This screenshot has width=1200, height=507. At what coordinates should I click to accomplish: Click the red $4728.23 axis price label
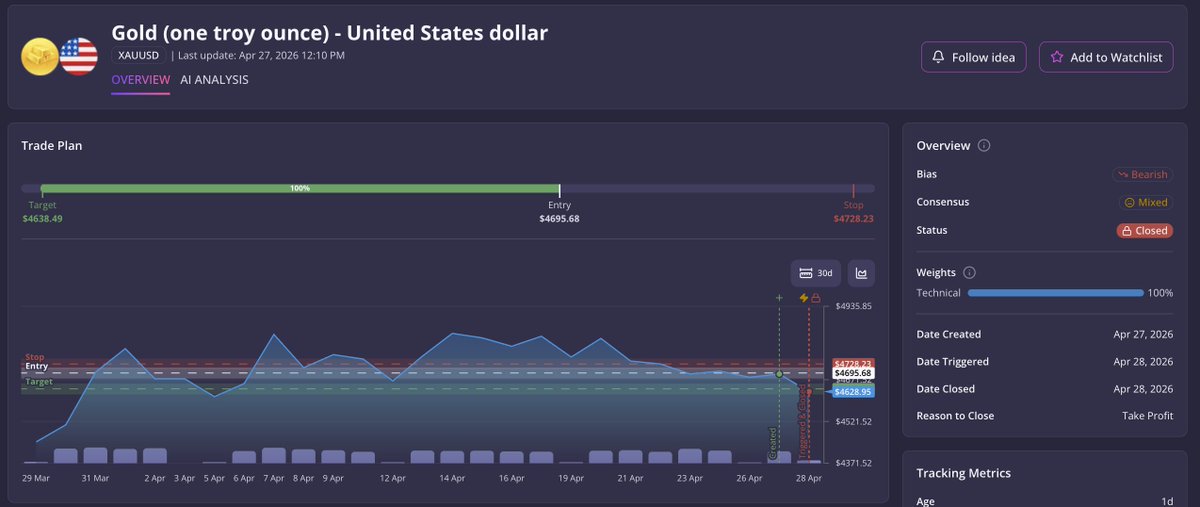(853, 364)
